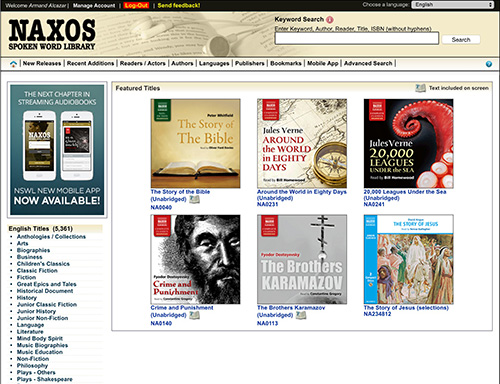The width and height of the screenshot is (500, 384).
Task: Click catalogue number NA0140
Action: click(x=161, y=323)
